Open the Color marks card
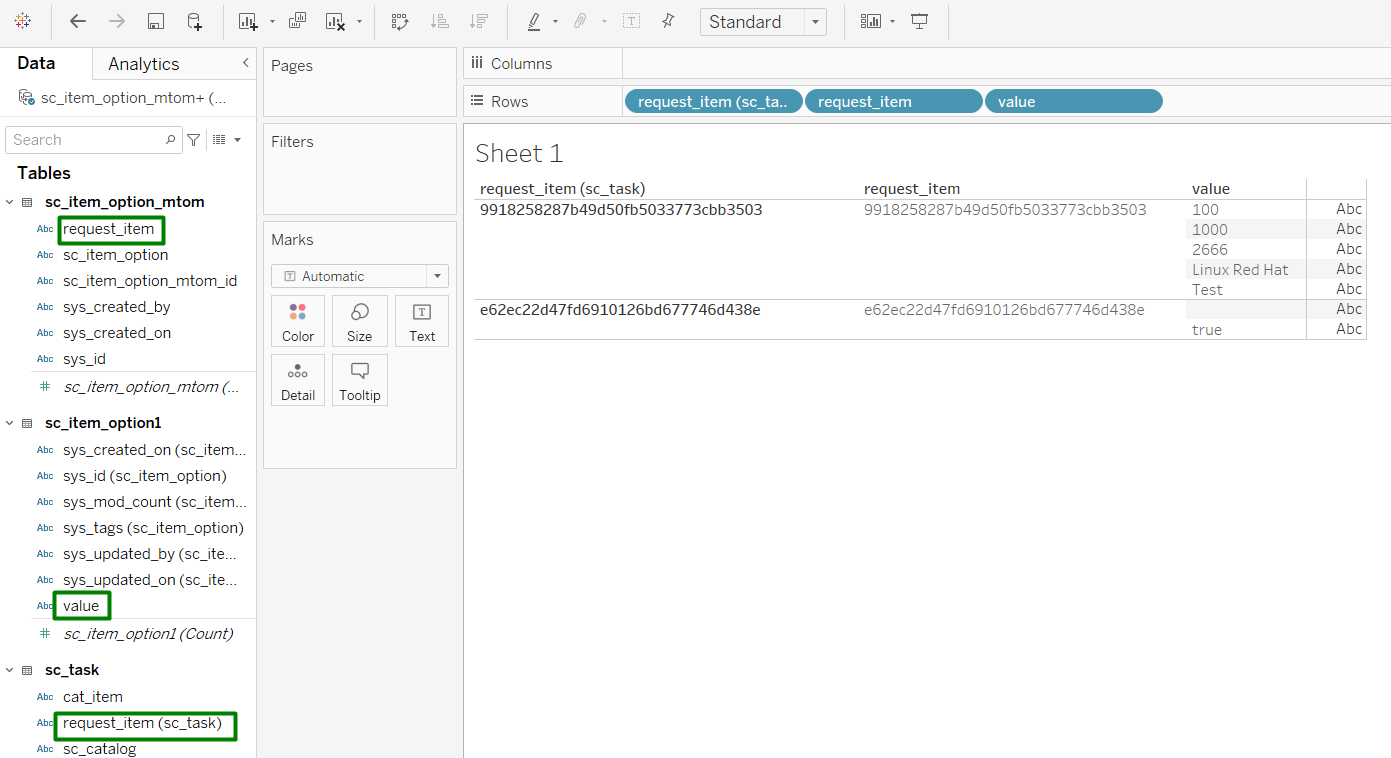The image size is (1391, 758). 298,321
